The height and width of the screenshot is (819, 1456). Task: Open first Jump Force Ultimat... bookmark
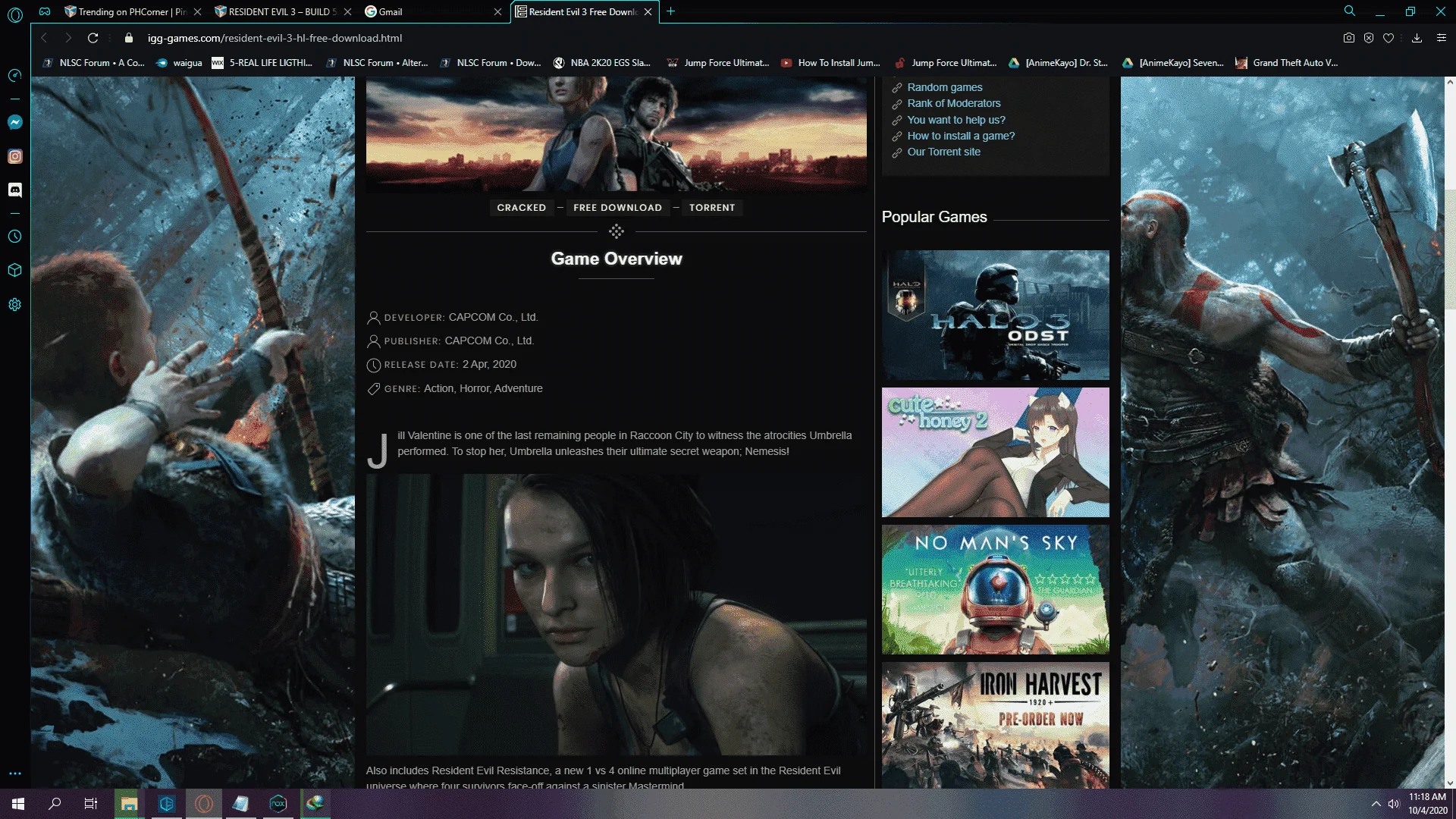pyautogui.click(x=718, y=63)
